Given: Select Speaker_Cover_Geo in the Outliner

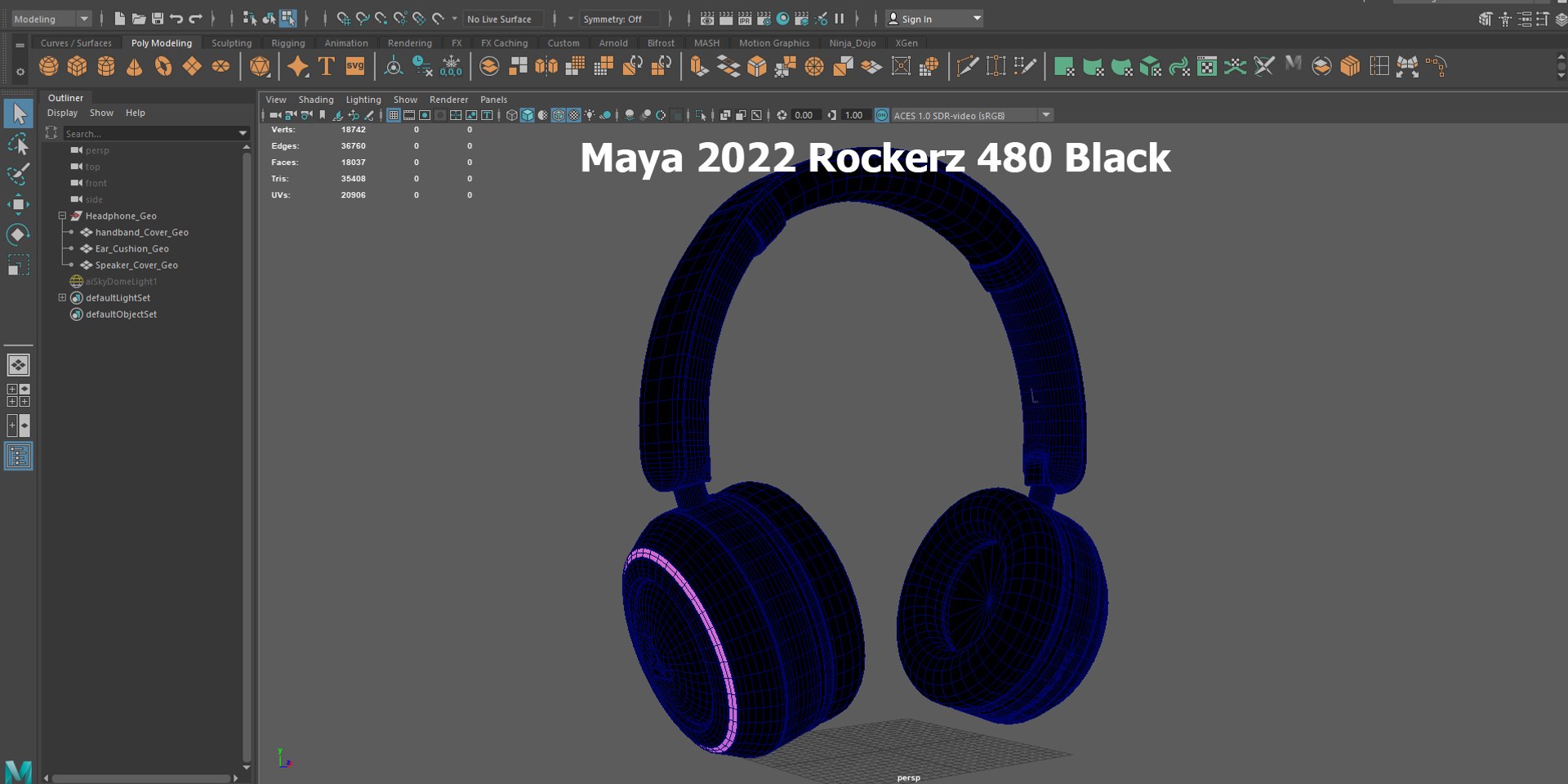Looking at the screenshot, I should point(136,265).
